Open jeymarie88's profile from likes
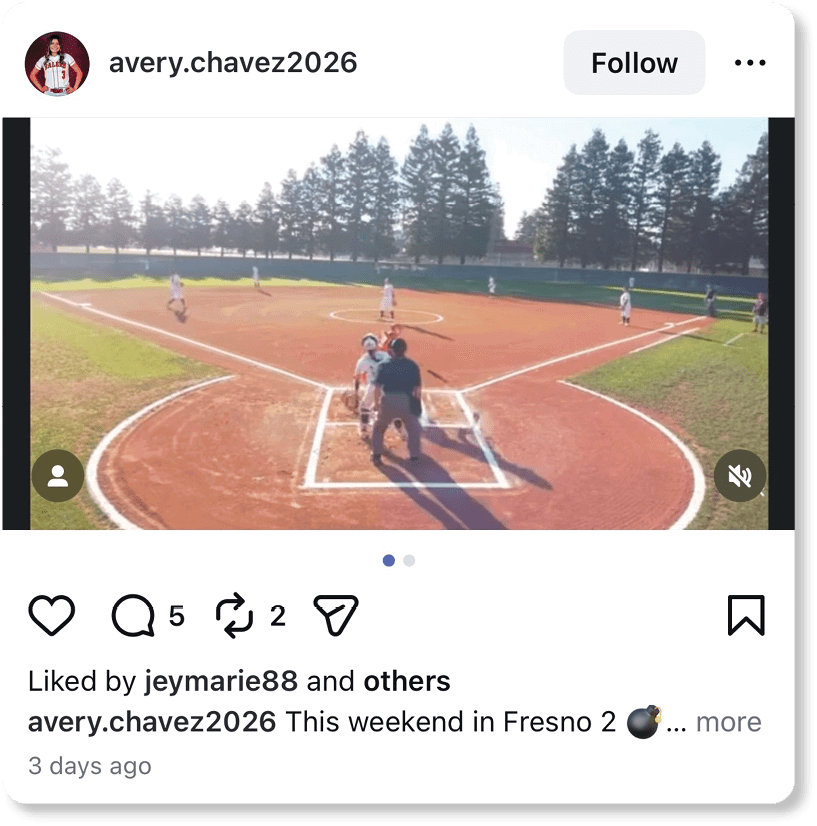Image resolution: width=817 pixels, height=826 pixels. 221,681
